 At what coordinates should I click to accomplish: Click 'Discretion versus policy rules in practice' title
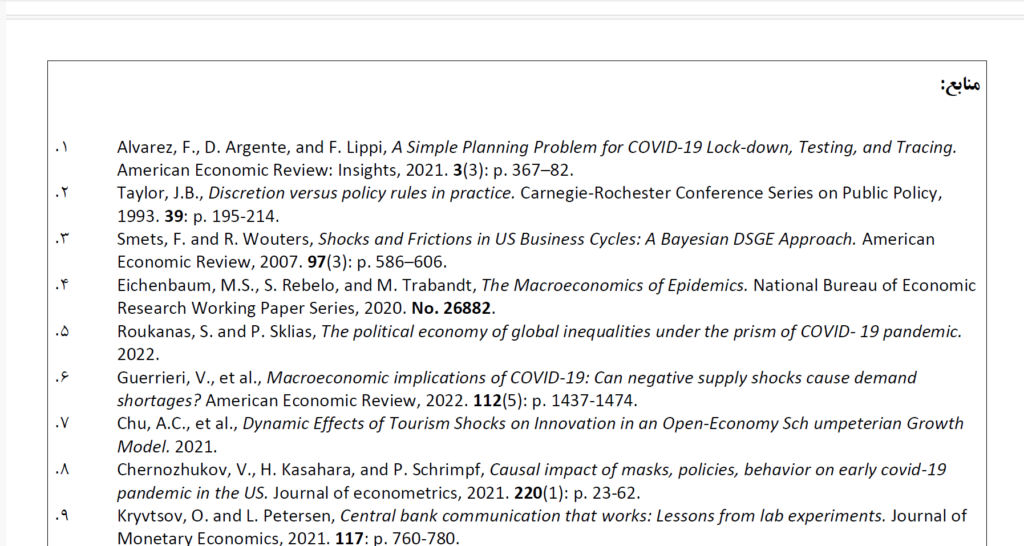[361, 193]
